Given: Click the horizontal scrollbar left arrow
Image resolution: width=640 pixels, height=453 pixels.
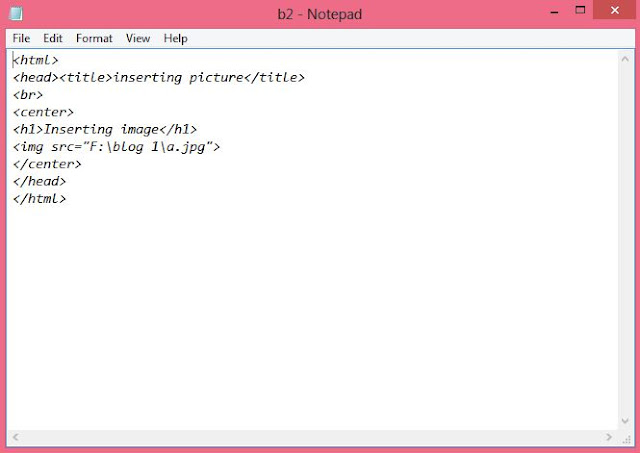Looking at the screenshot, I should [x=16, y=437].
